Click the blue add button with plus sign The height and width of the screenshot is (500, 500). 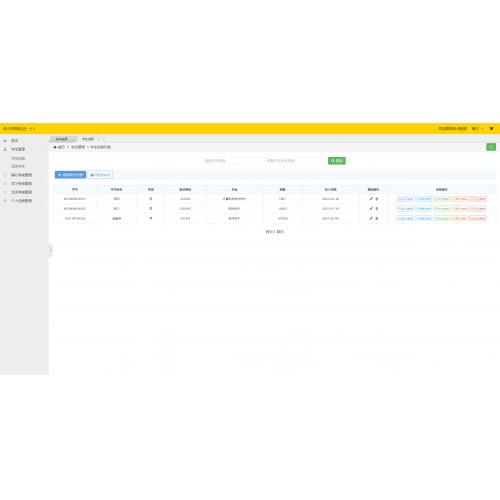click(x=70, y=175)
